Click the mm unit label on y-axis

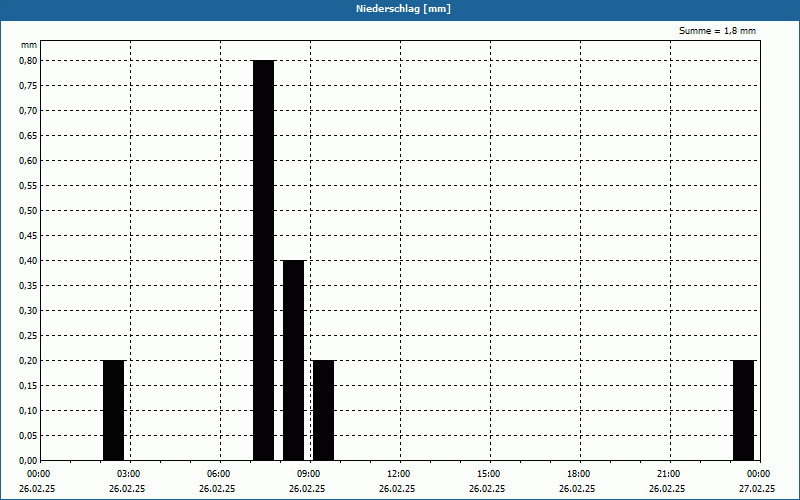coord(29,45)
